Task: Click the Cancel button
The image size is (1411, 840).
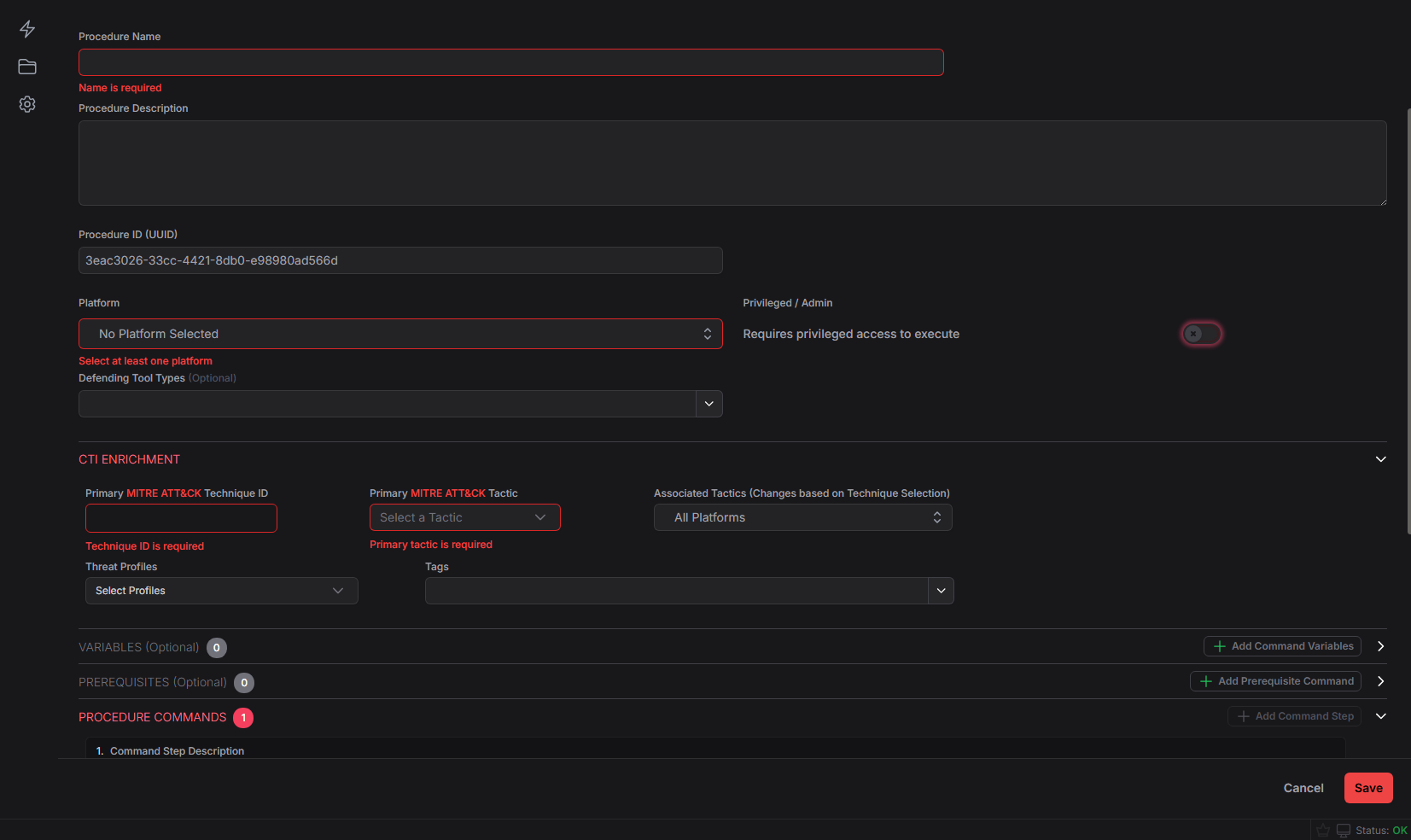Action: [x=1303, y=788]
